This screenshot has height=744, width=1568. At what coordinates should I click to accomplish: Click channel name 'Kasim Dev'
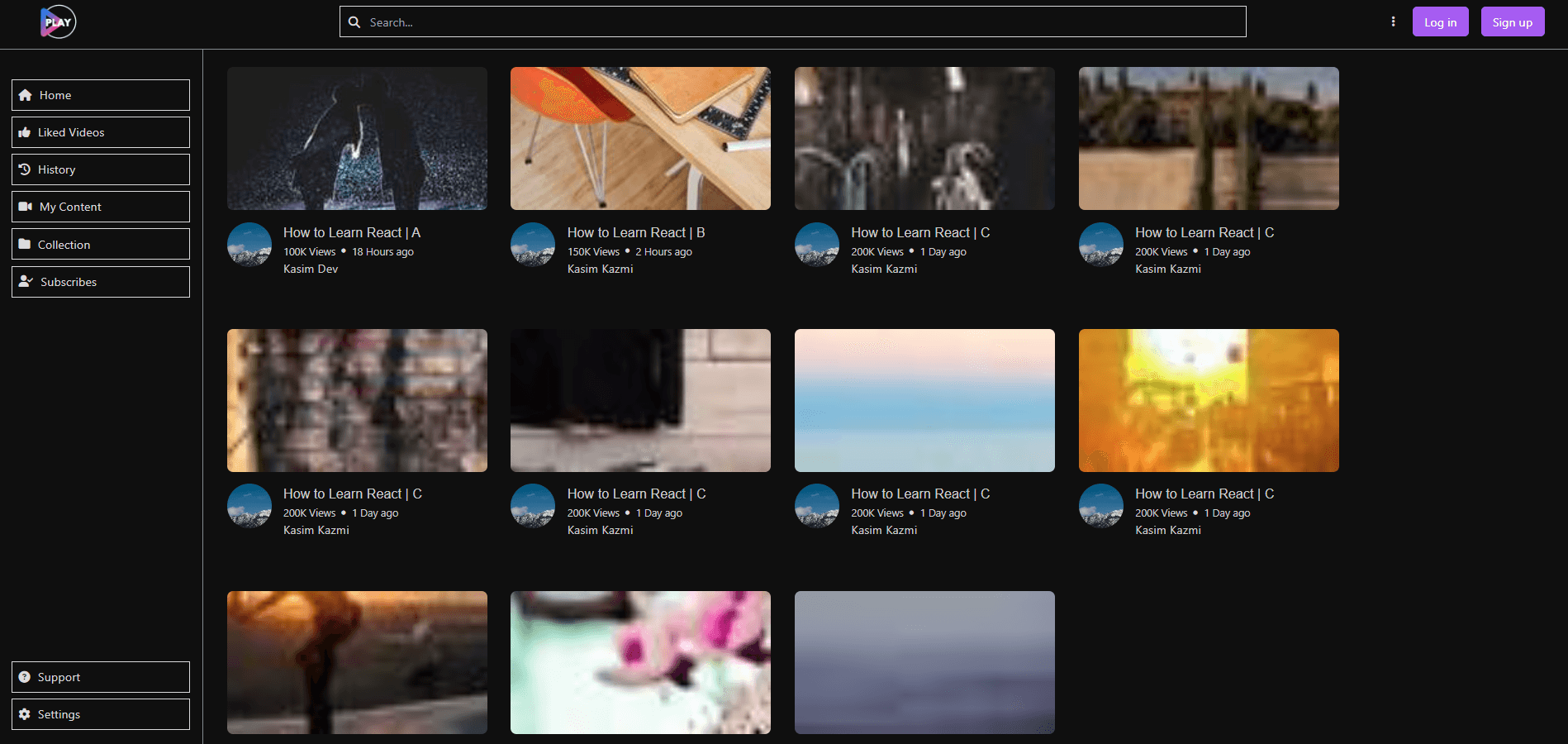pyautogui.click(x=311, y=269)
